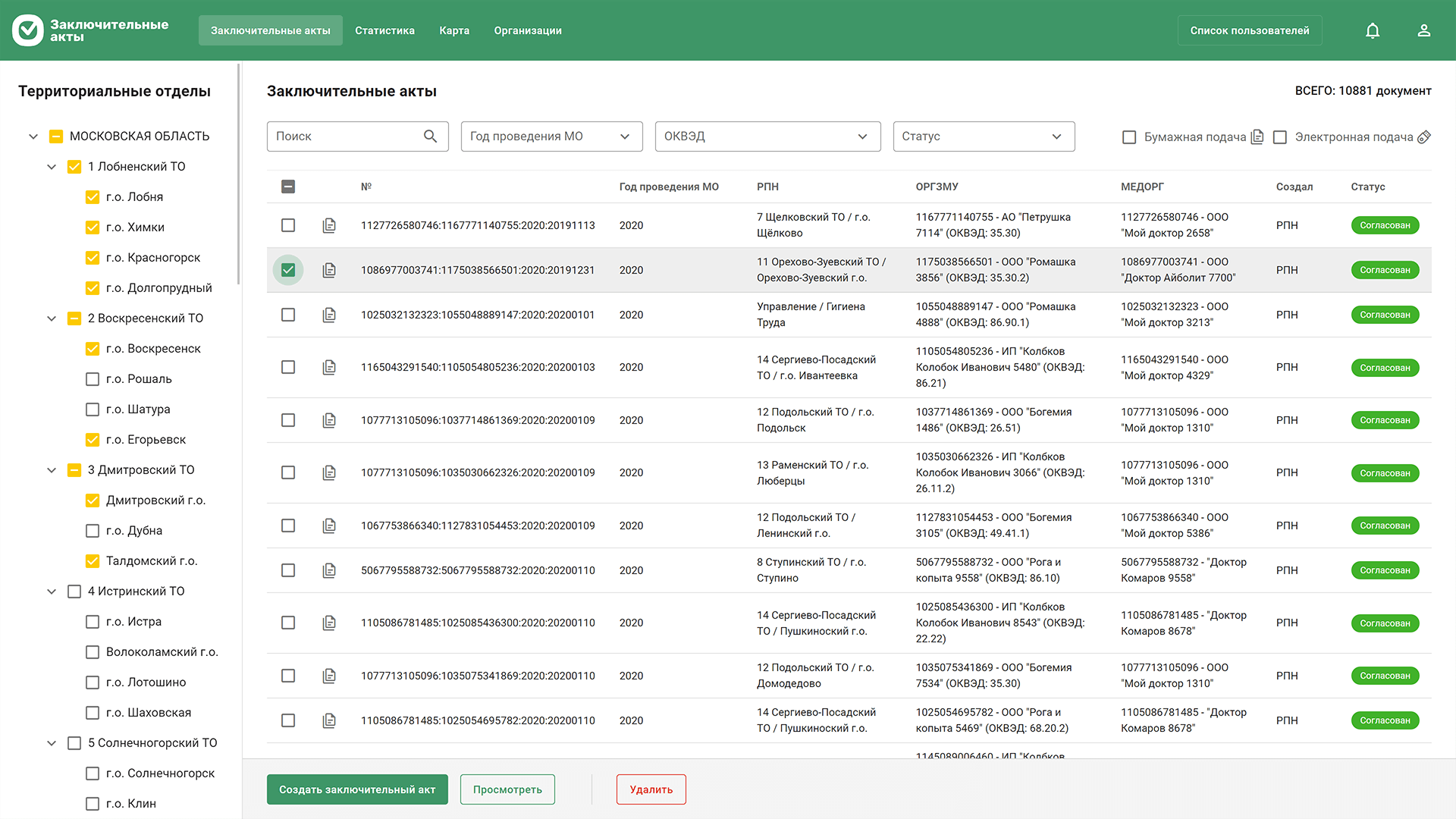Viewport: 1456px width, 819px height.
Task: Click the Просмотреть button
Action: tap(507, 789)
